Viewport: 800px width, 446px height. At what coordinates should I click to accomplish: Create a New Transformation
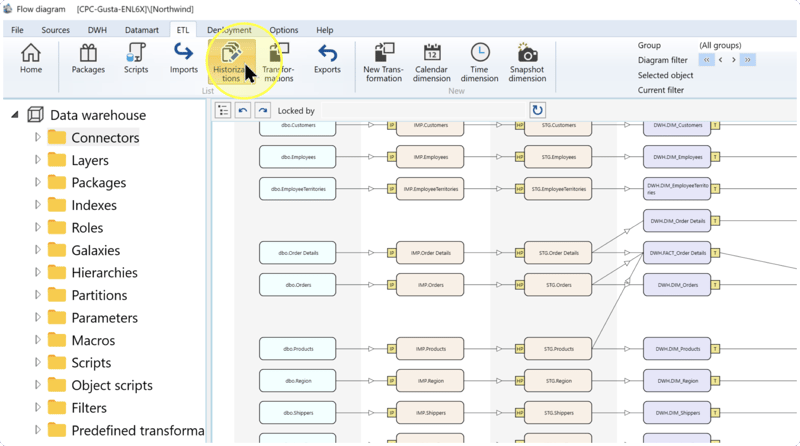click(383, 63)
